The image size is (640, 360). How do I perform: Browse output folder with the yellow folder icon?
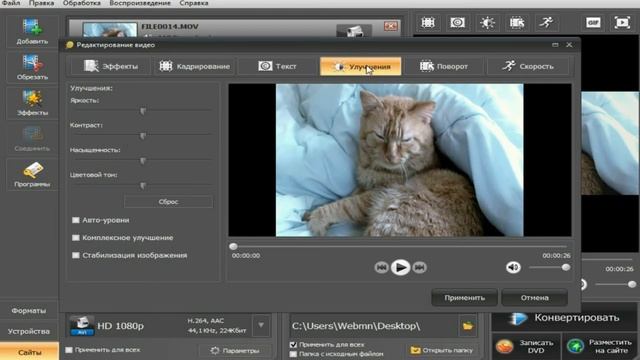[468, 326]
